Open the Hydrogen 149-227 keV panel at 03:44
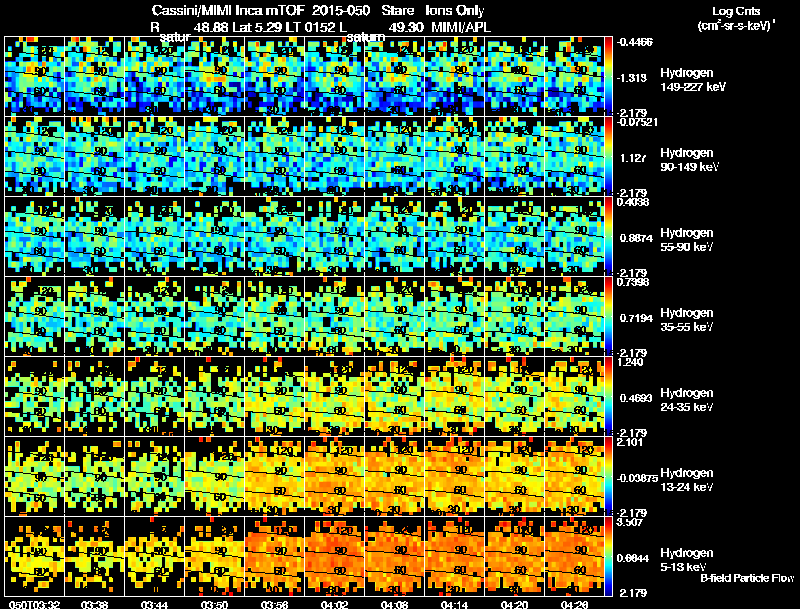Image resolution: width=800 pixels, height=609 pixels. click(x=155, y=76)
